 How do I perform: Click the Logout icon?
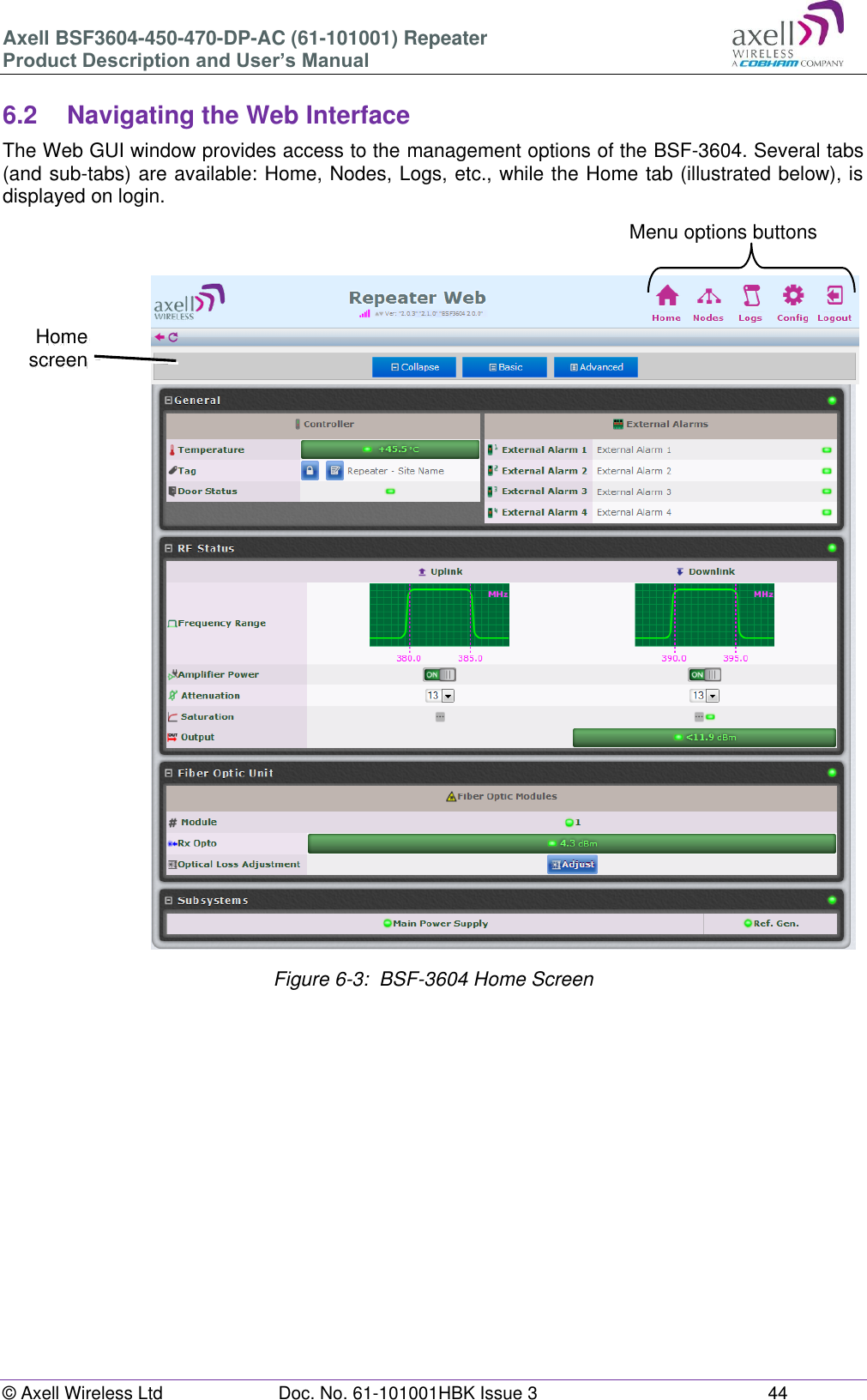(x=834, y=296)
